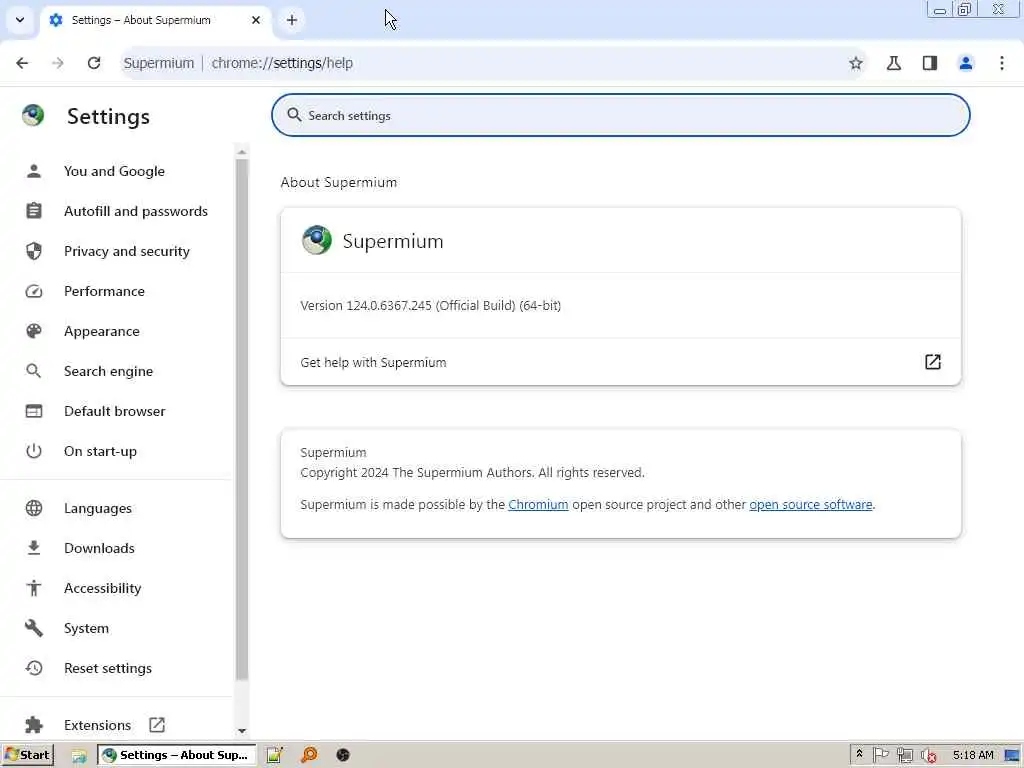Open the profile avatar icon
This screenshot has height=768, width=1024.
(x=966, y=63)
